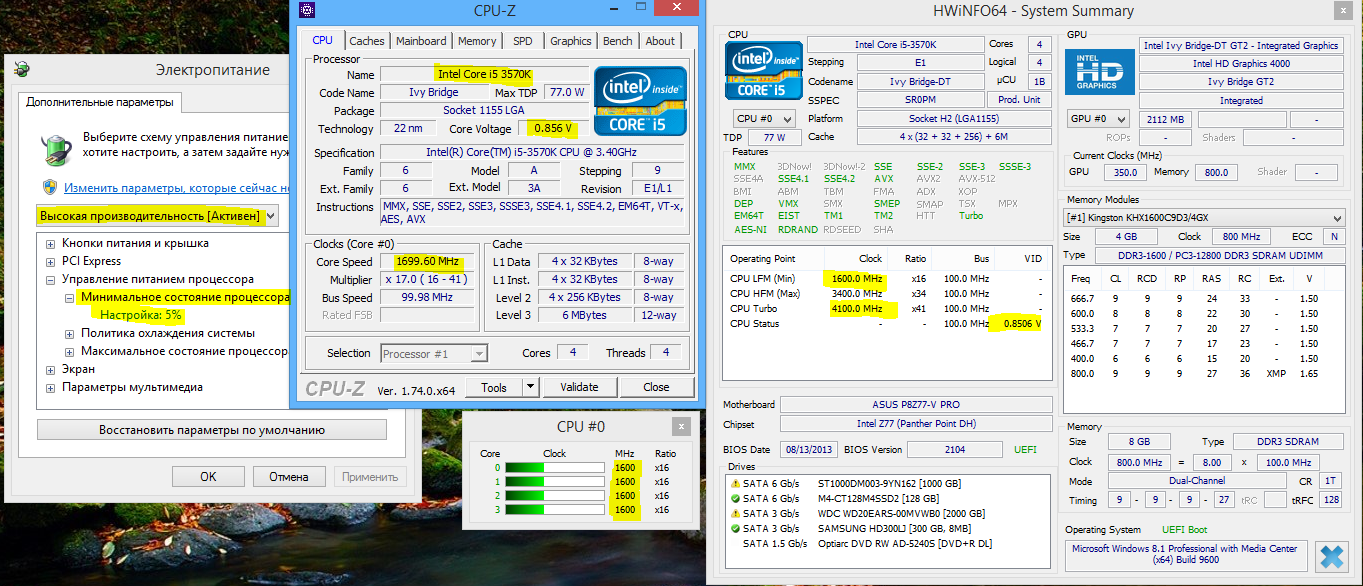Screen dimensions: 1363x586
Task: Select the "Настройка: 5%" setting item
Action: 139,315
